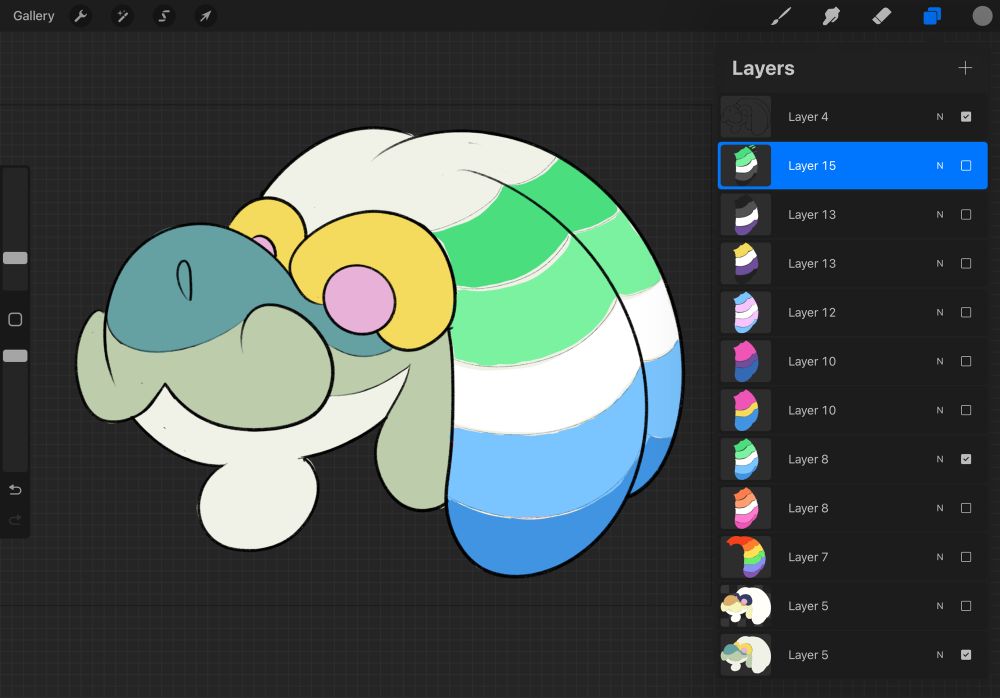Open Layer 7 blend mode settings
The image size is (1000, 698).
(939, 557)
